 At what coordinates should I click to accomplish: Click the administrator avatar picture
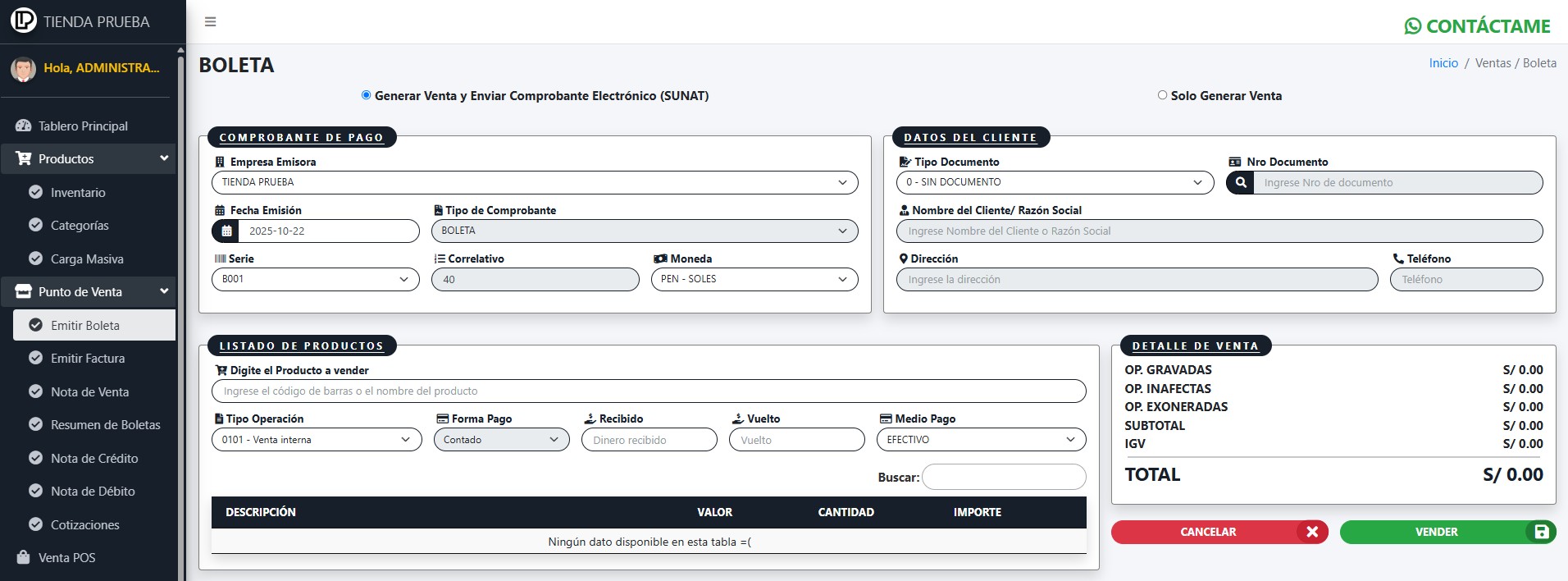pyautogui.click(x=23, y=69)
